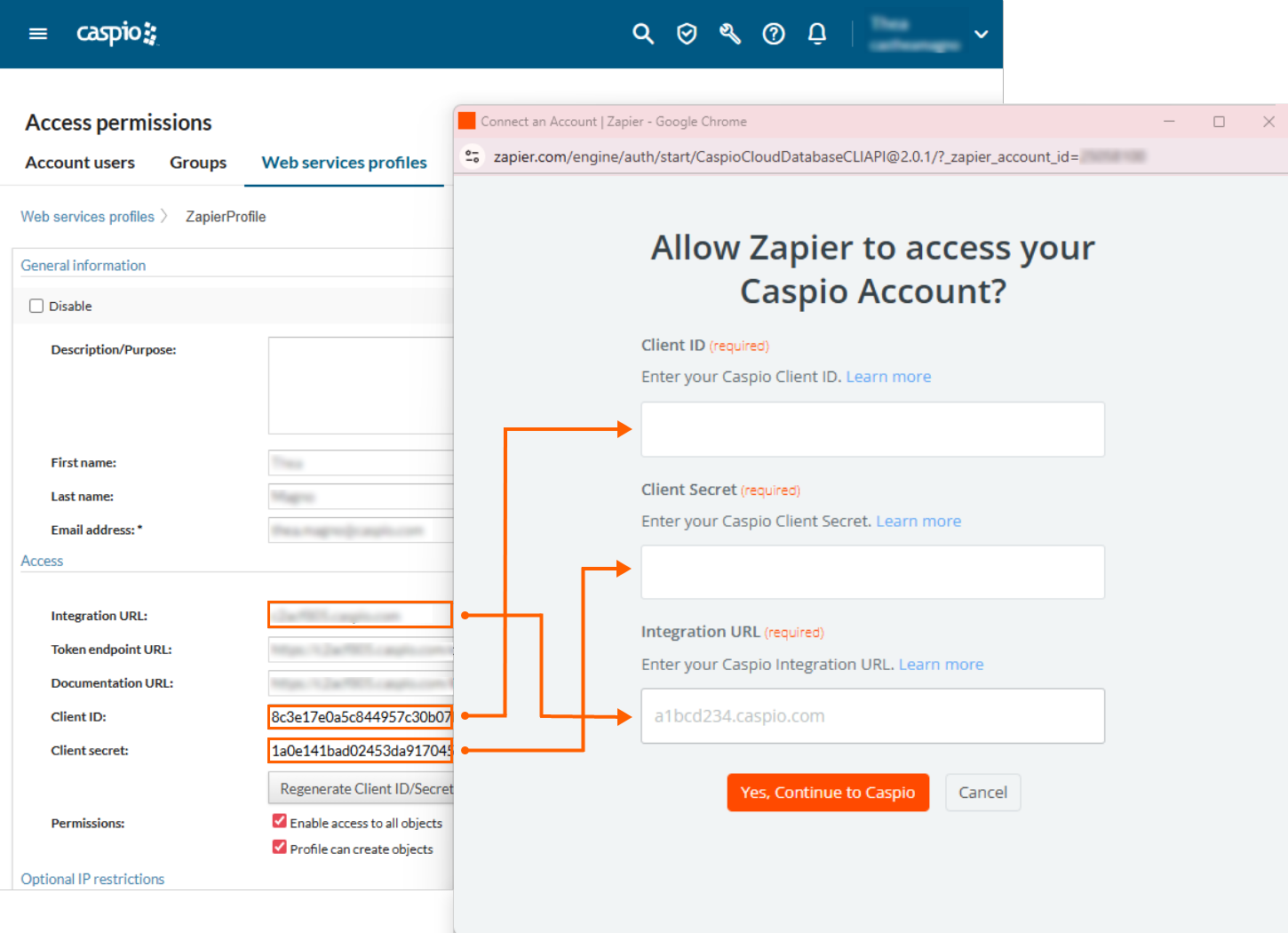This screenshot has width=1288, height=933.
Task: Uncheck Enable access to all objects
Action: pyautogui.click(x=280, y=820)
